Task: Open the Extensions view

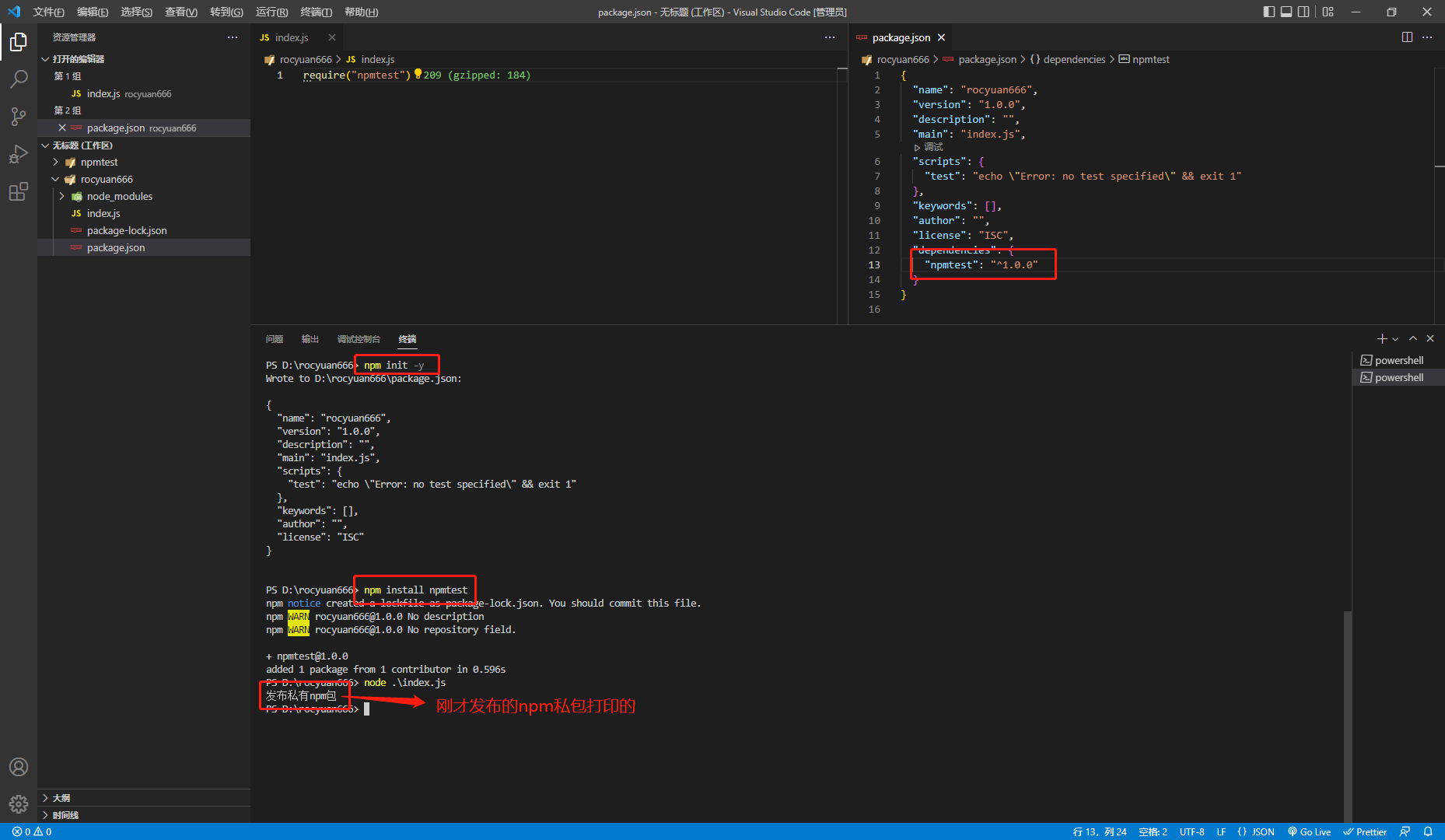Action: click(x=19, y=191)
